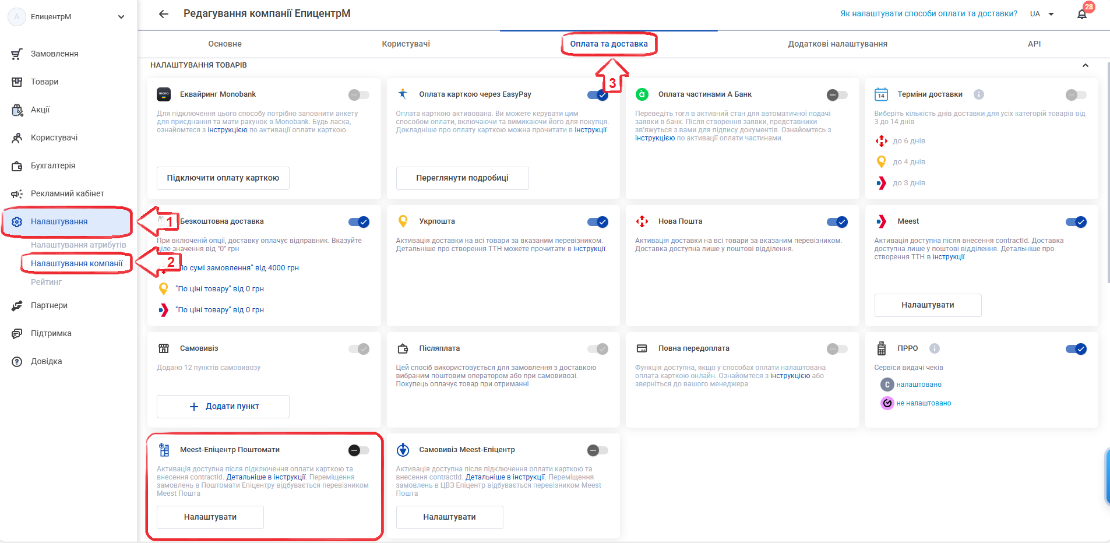
Task: Click the Підтримка chat icon
Action: click(18, 333)
